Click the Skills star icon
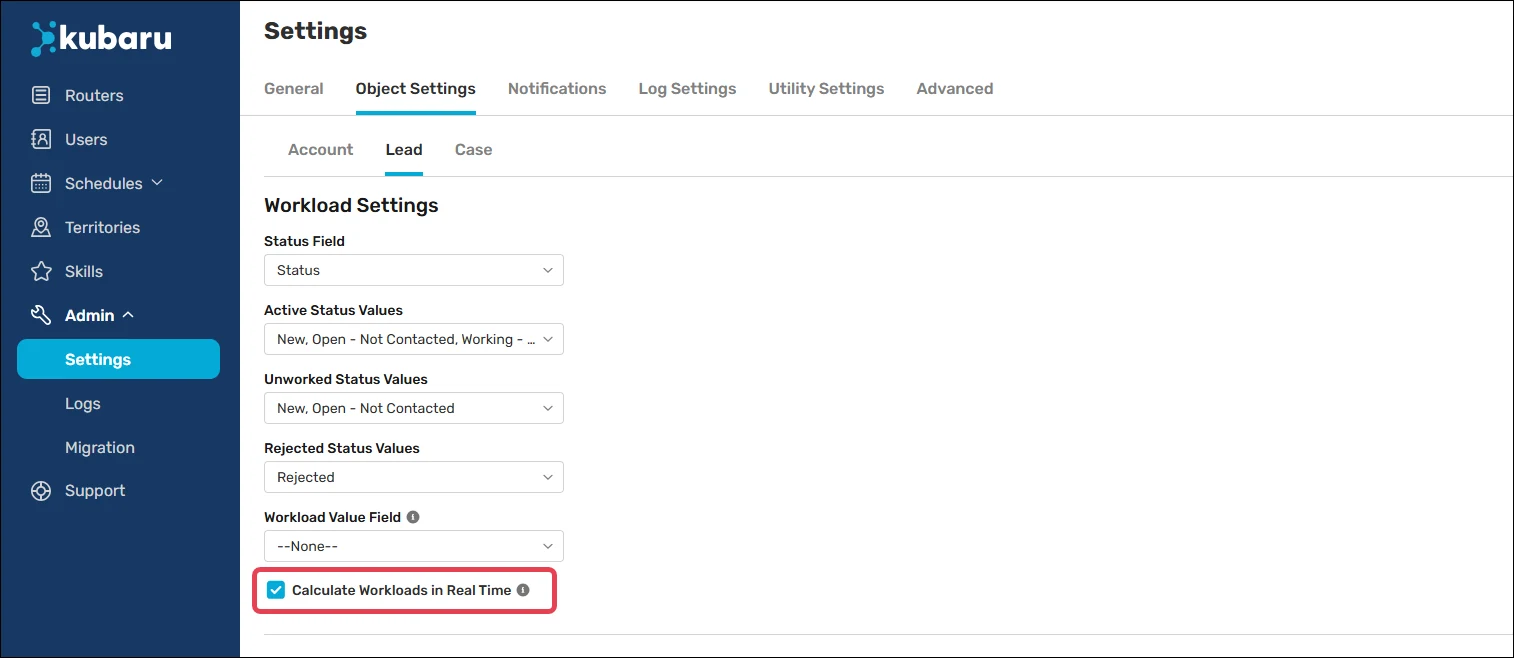 (x=41, y=272)
